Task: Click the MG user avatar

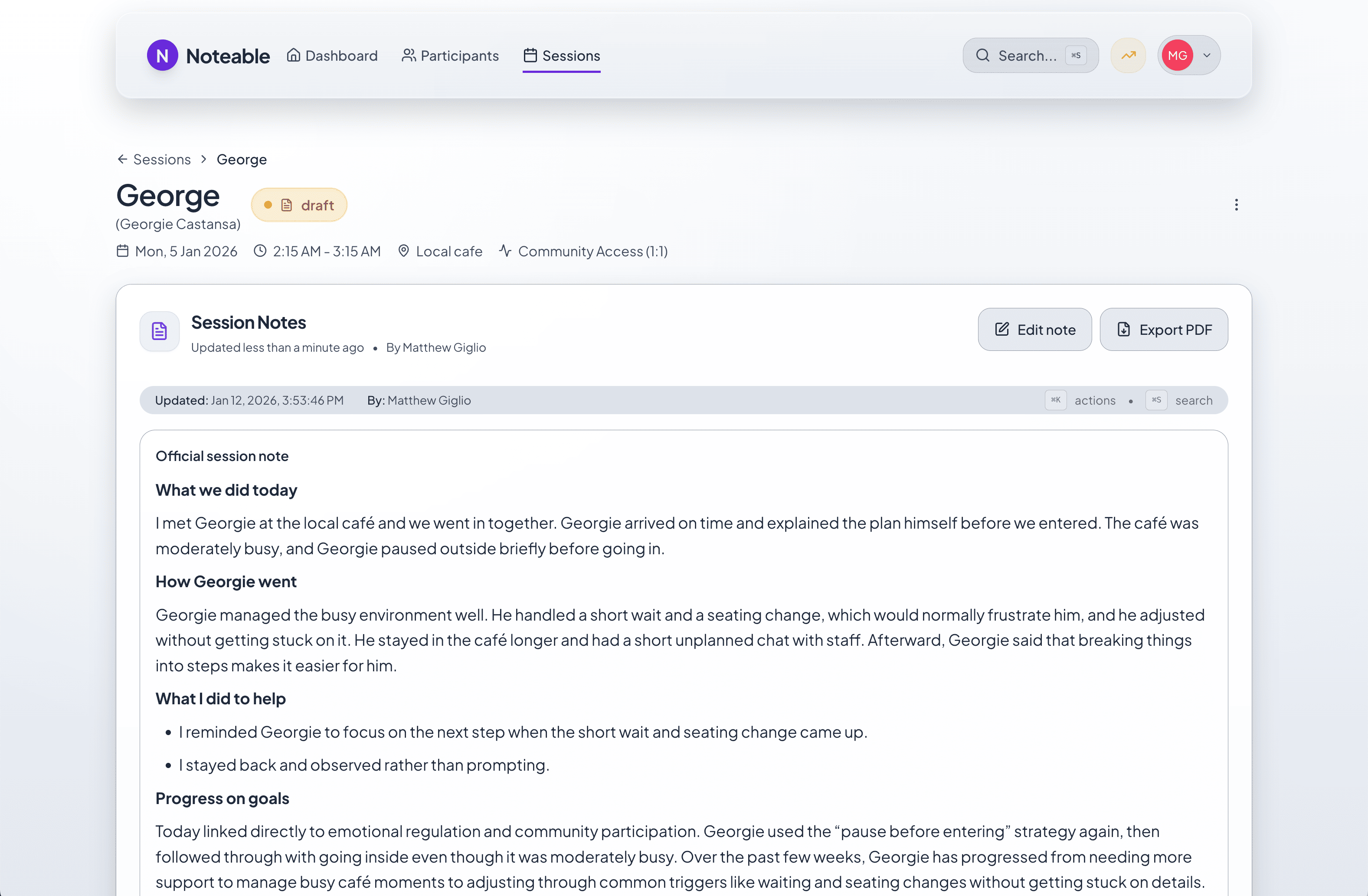Action: (x=1177, y=55)
